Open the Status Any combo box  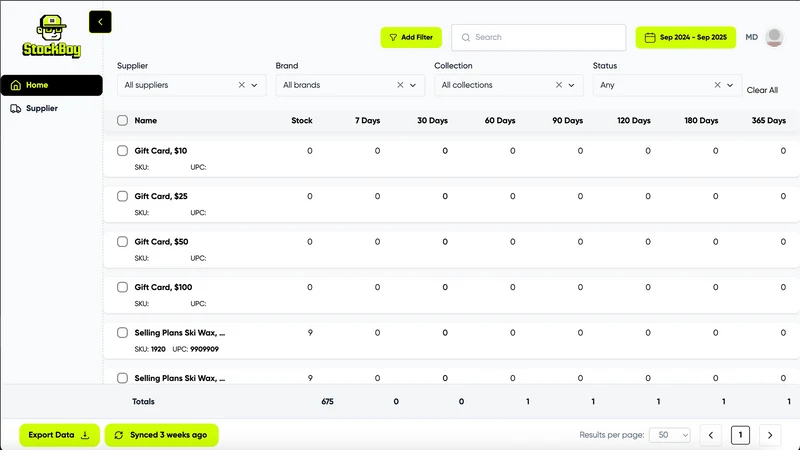(667, 85)
